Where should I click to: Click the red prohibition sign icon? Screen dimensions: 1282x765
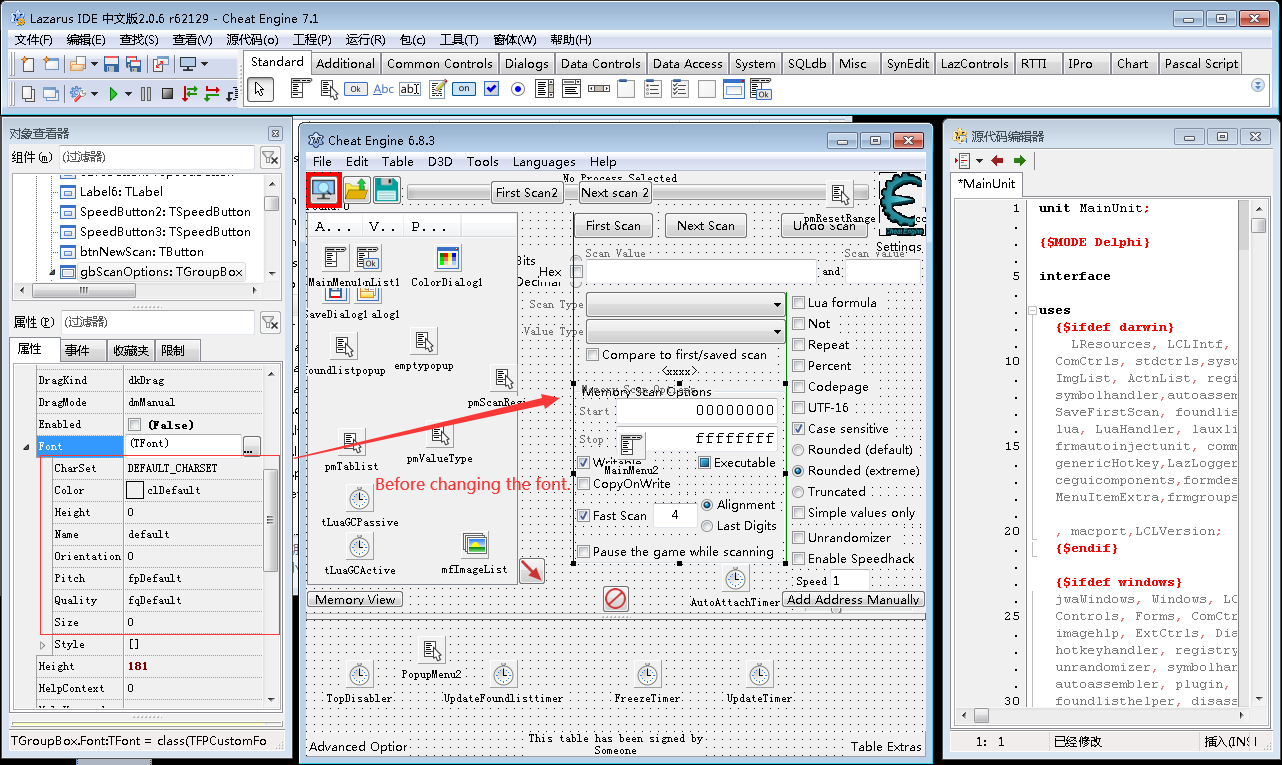pos(616,599)
